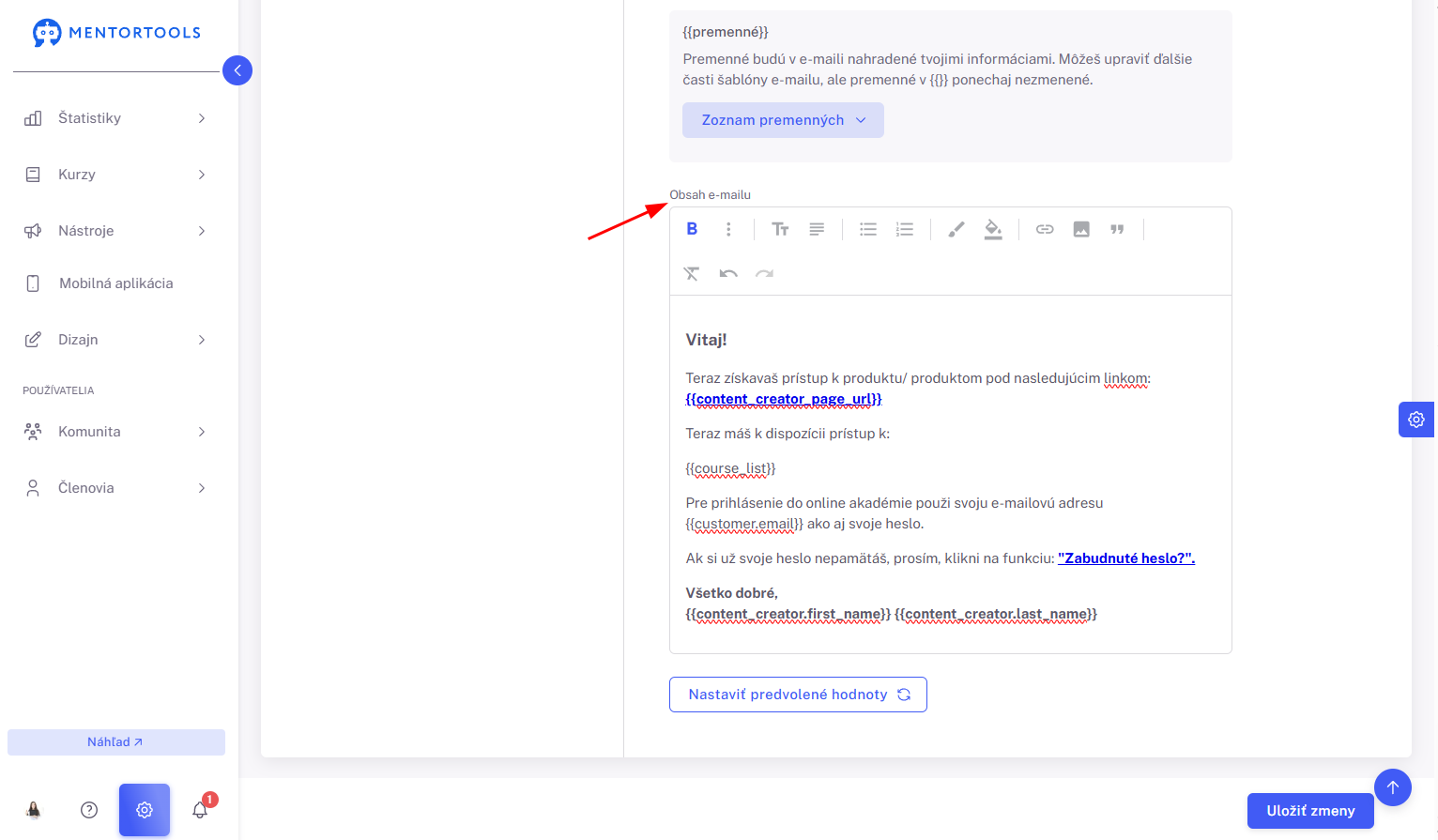The height and width of the screenshot is (840, 1438).
Task: Clear text formatting
Action: click(692, 274)
